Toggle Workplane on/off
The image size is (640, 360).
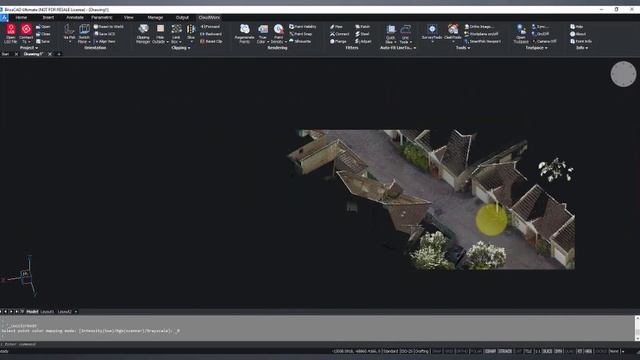pyautogui.click(x=481, y=34)
